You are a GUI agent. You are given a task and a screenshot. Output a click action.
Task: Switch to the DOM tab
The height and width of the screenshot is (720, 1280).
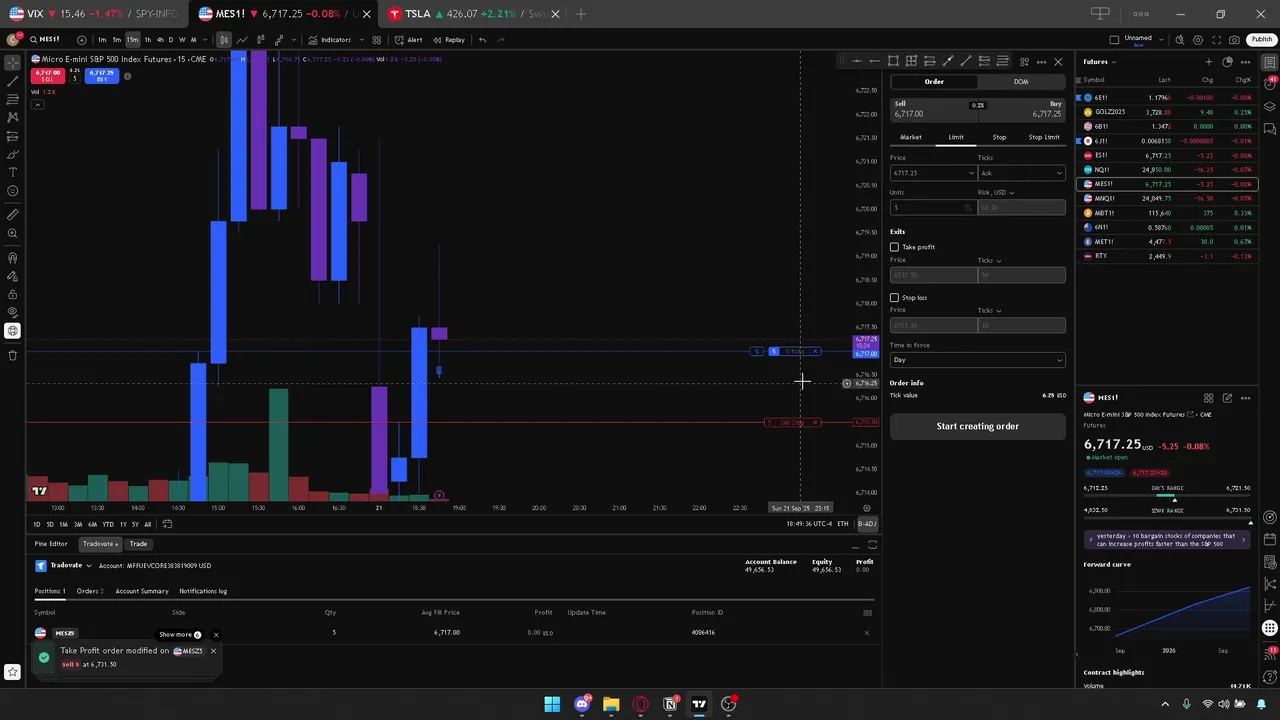[x=1020, y=82]
